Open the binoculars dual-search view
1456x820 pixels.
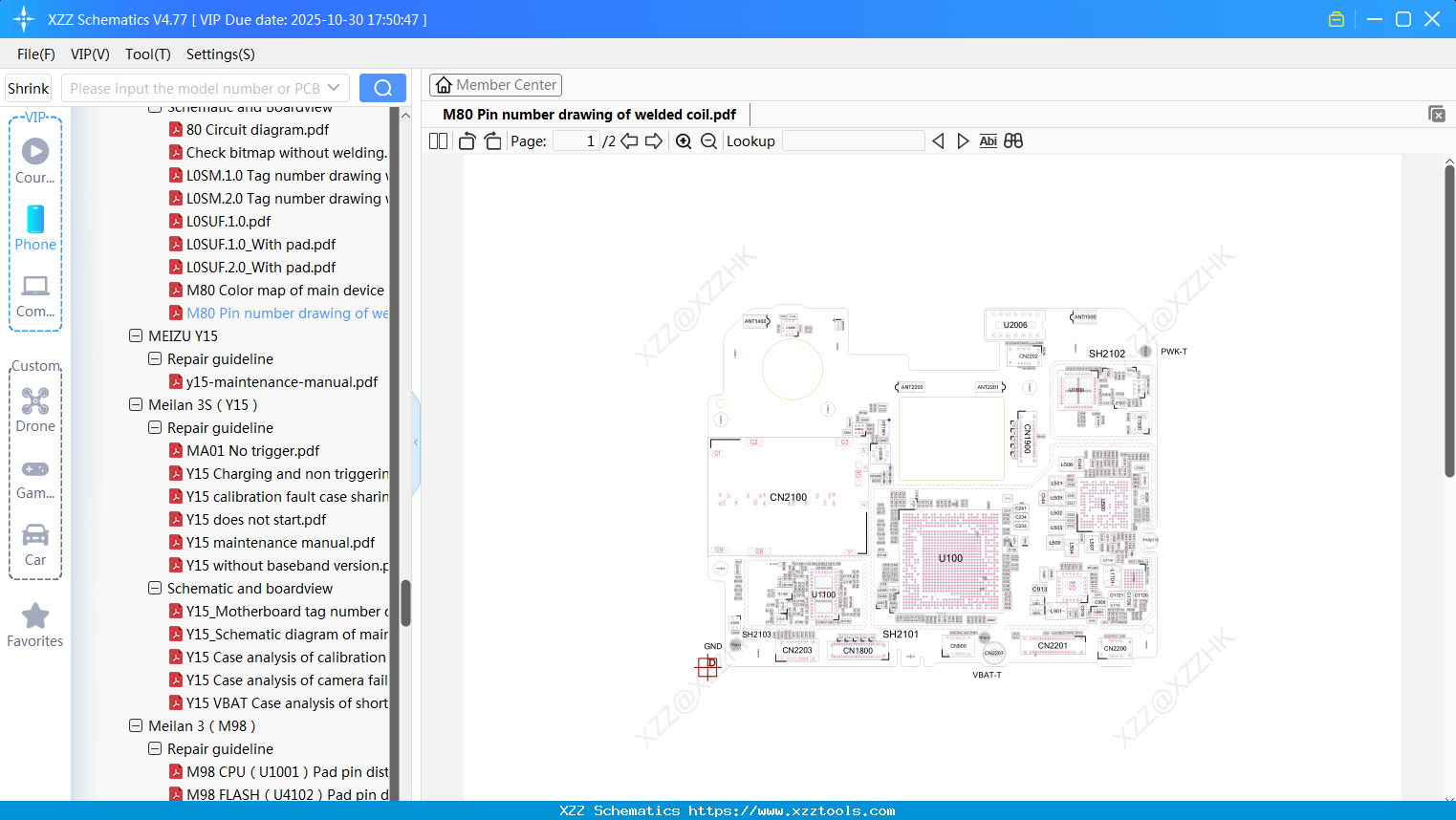1013,140
